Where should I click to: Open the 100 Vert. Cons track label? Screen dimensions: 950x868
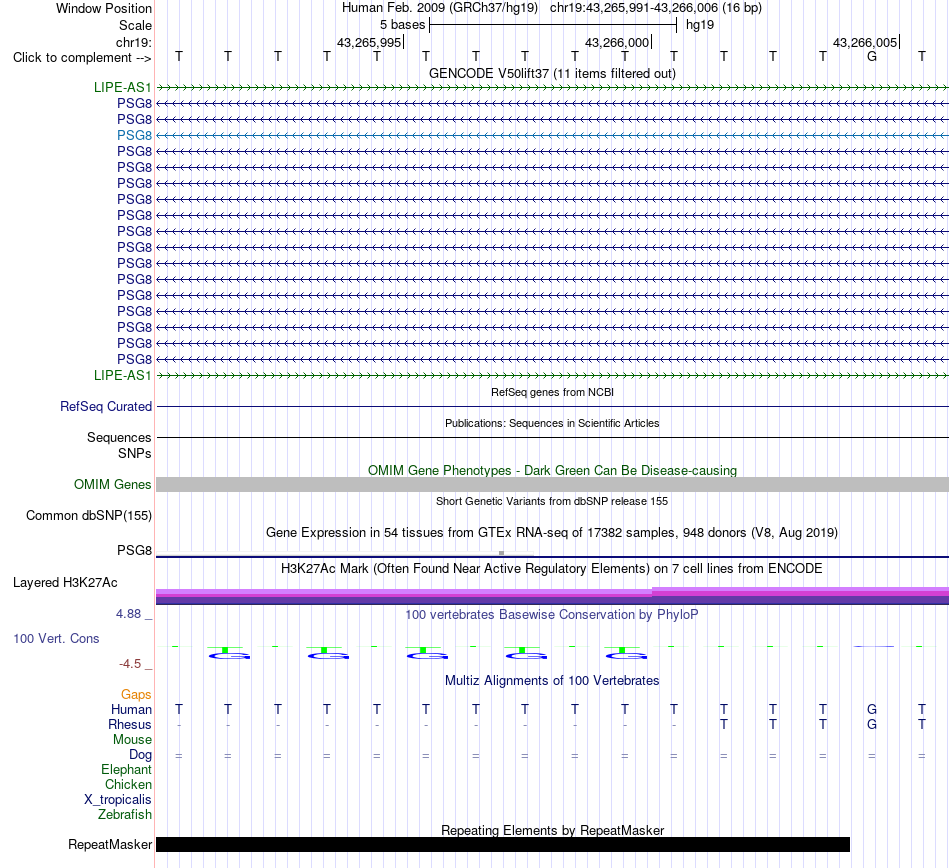[x=56, y=638]
